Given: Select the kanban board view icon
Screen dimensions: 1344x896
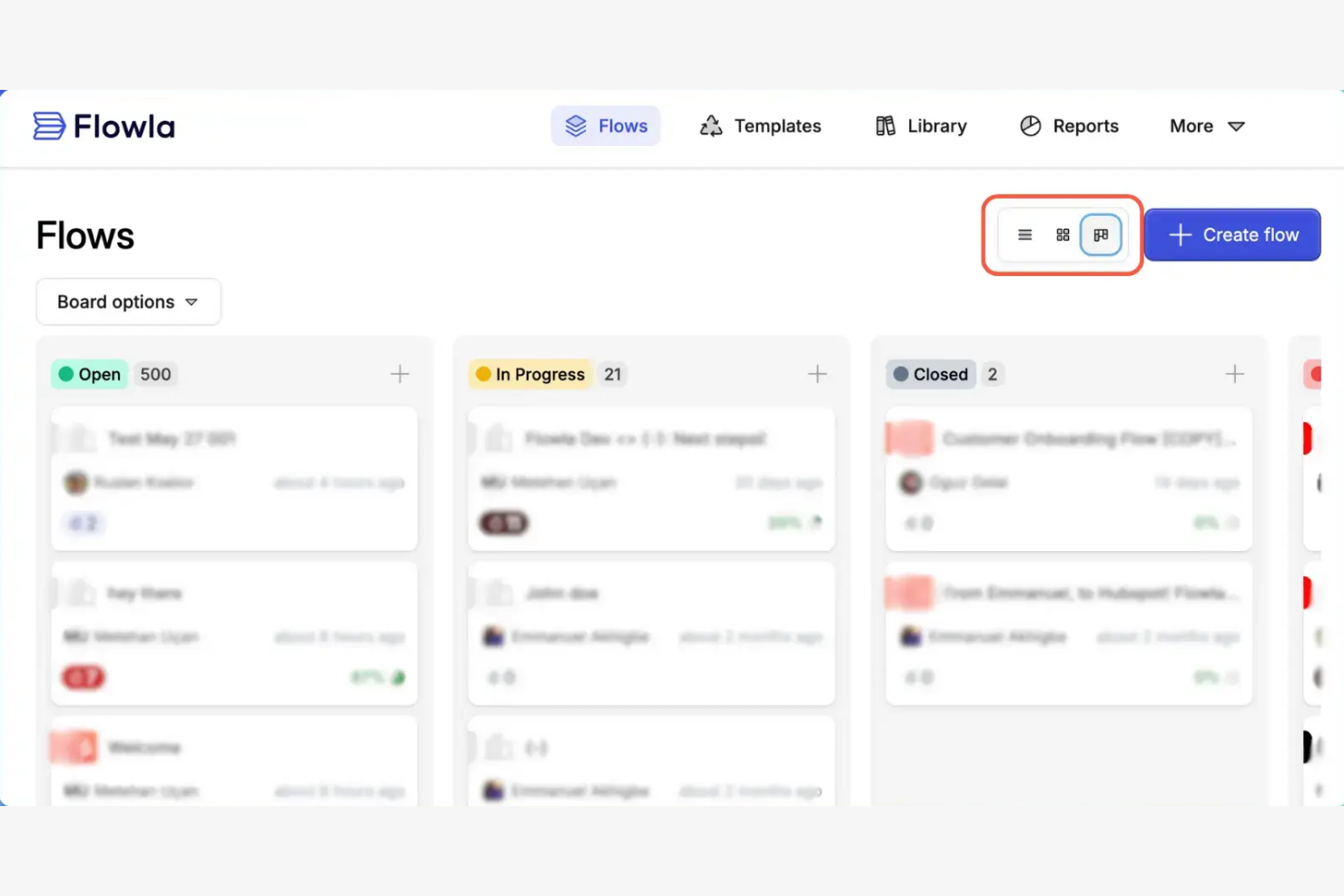Looking at the screenshot, I should click(1101, 234).
